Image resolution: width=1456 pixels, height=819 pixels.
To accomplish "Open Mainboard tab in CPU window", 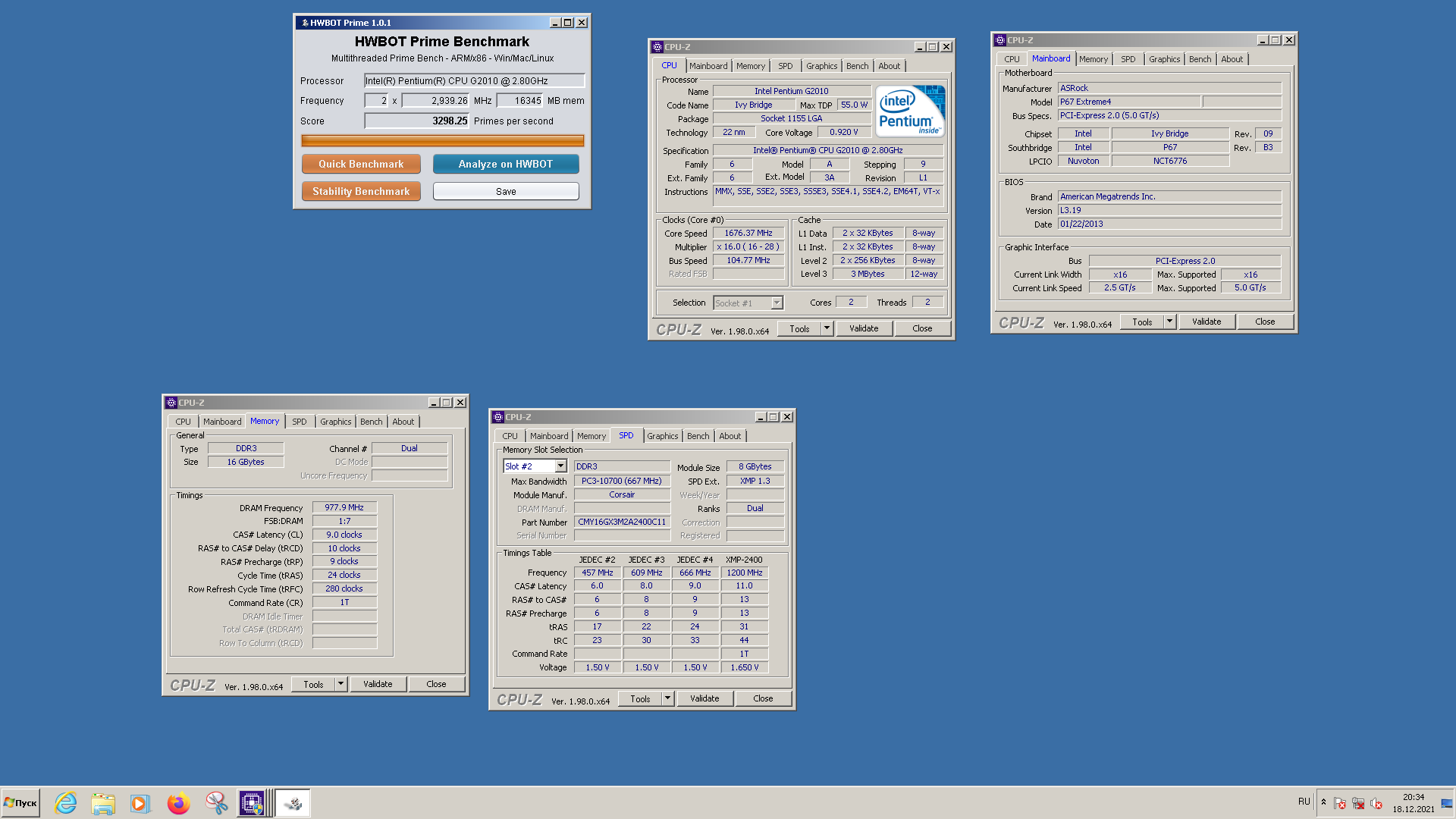I will click(x=708, y=66).
